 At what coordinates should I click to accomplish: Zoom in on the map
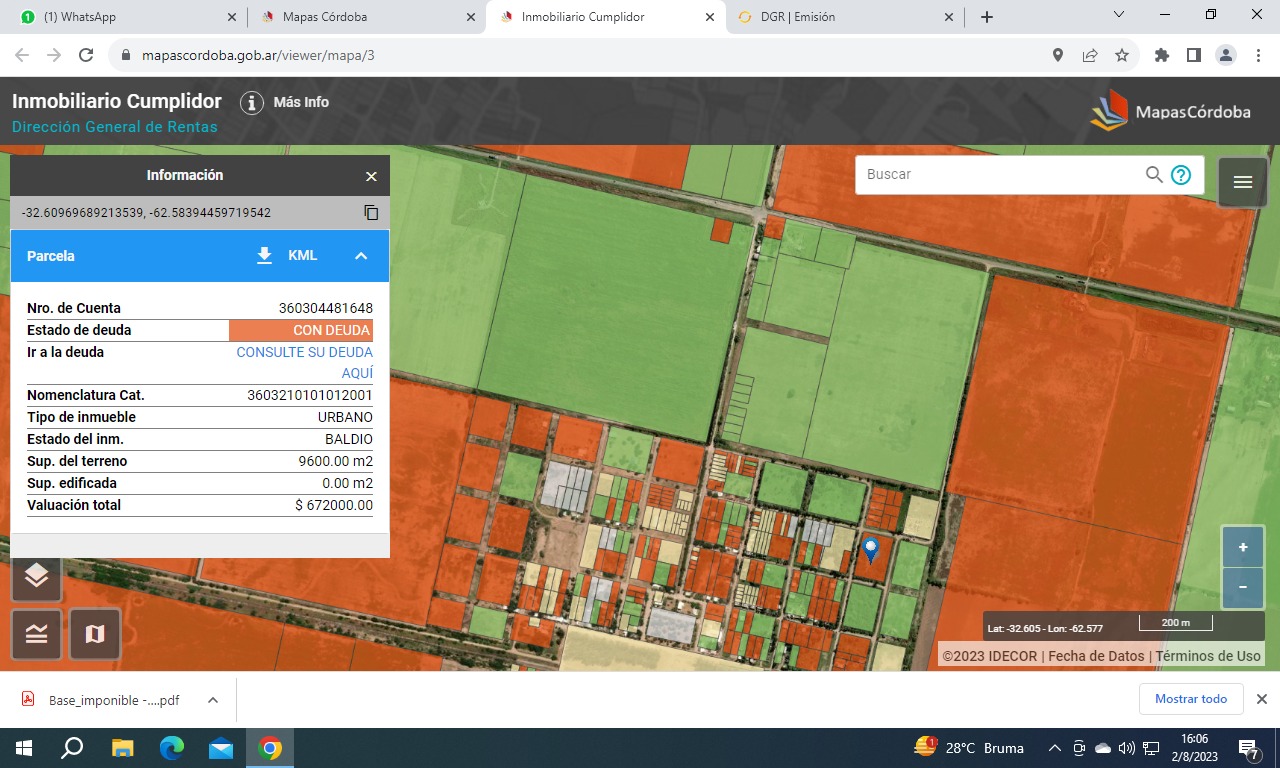coord(1243,547)
